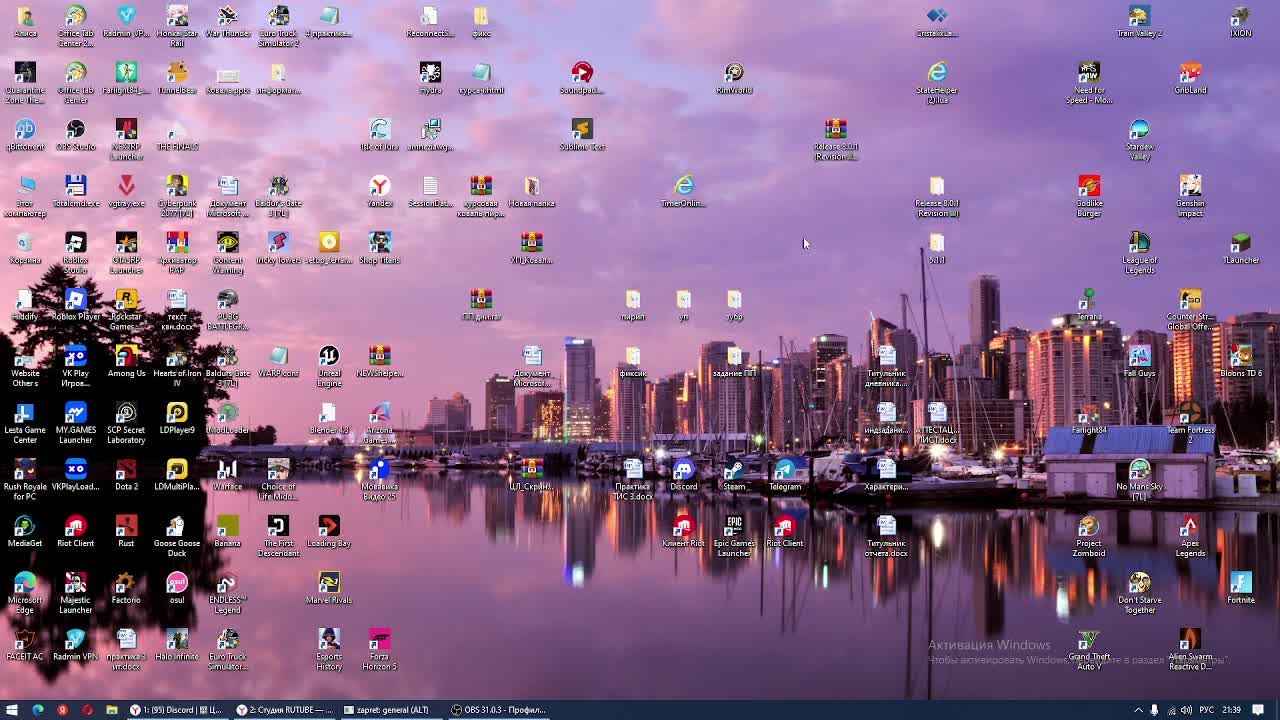Viewport: 1280px width, 720px height.
Task: Open the volume control in the tray
Action: click(x=1186, y=710)
